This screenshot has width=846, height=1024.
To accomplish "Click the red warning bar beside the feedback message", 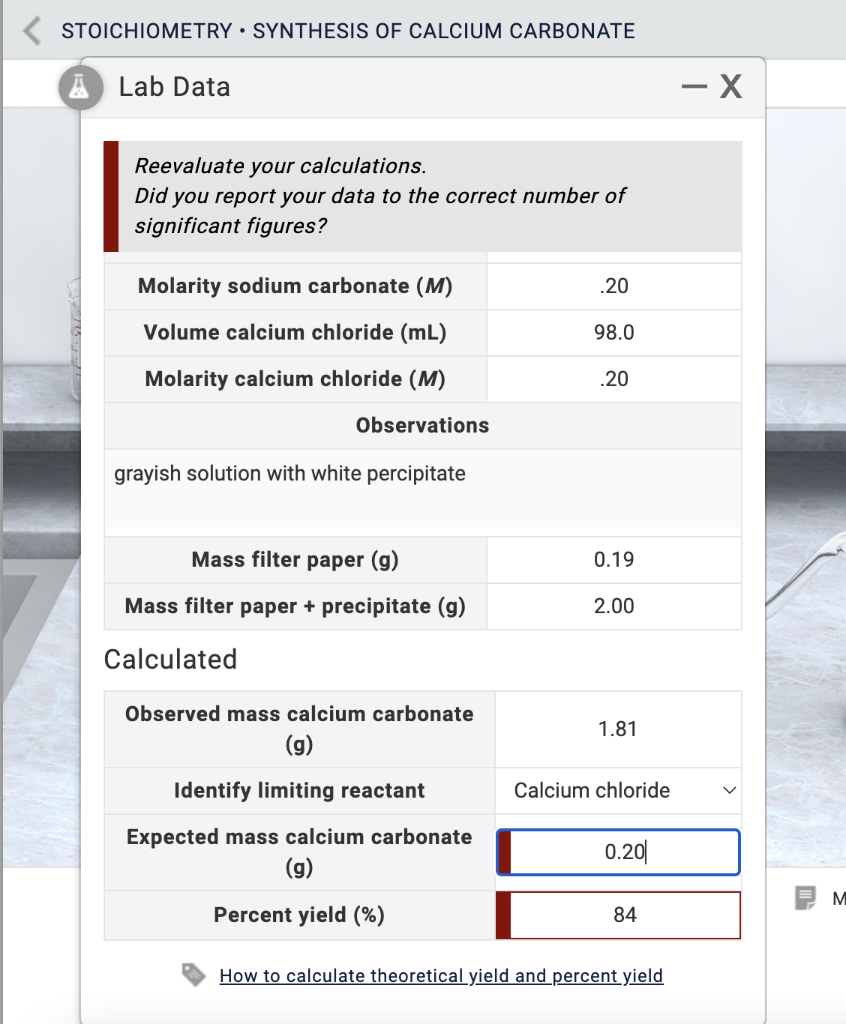I will tap(108, 196).
